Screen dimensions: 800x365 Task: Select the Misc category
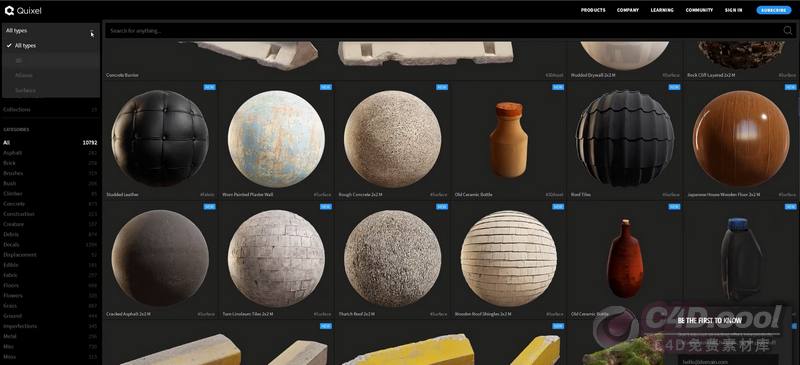(x=50, y=347)
